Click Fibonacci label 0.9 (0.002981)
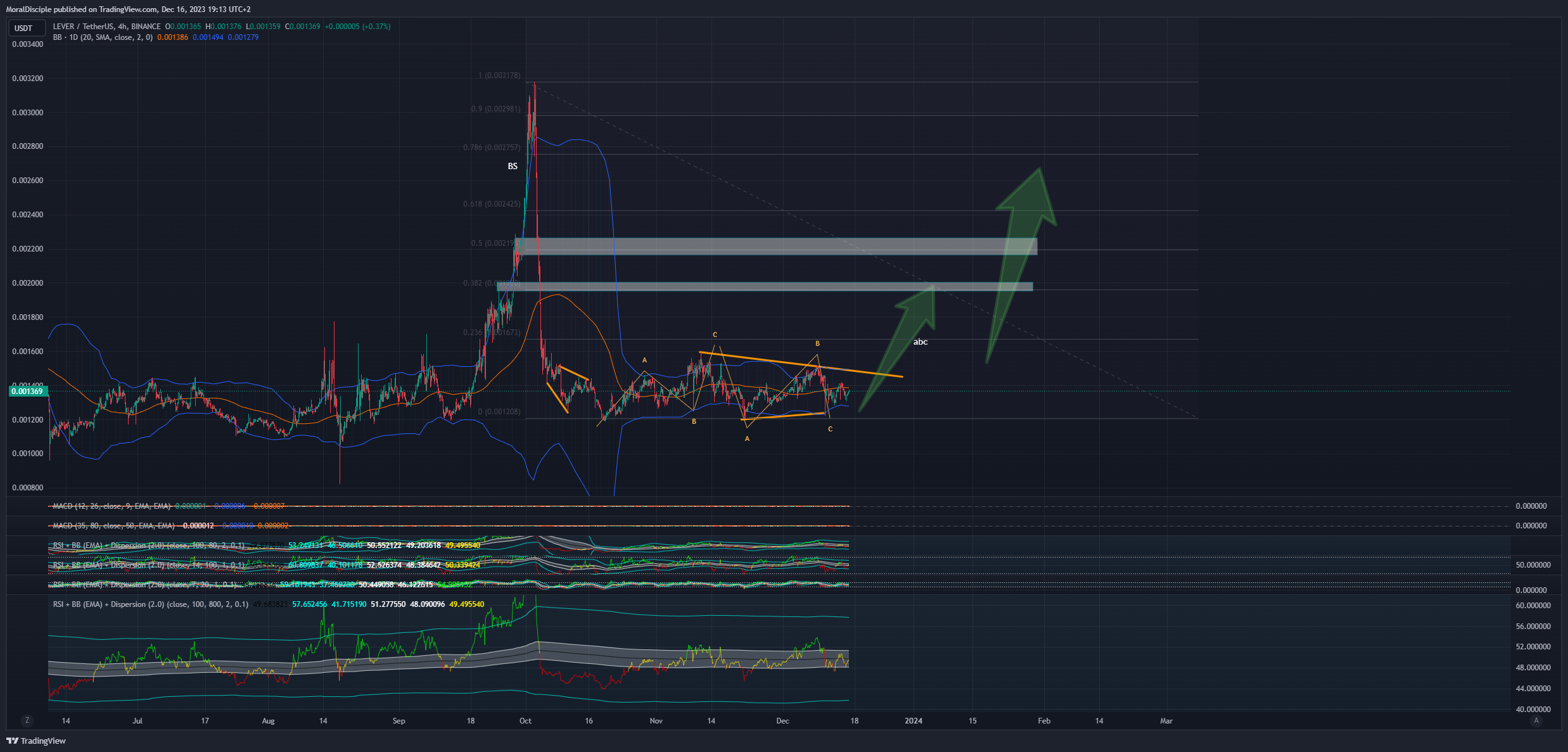This screenshot has width=1568, height=752. (x=495, y=109)
